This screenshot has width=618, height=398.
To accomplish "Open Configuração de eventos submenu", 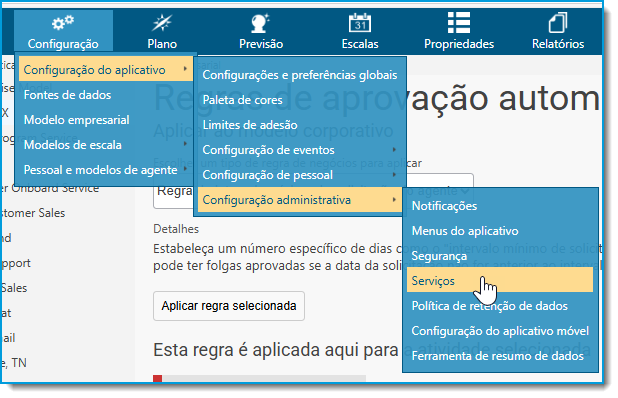I will pos(300,150).
